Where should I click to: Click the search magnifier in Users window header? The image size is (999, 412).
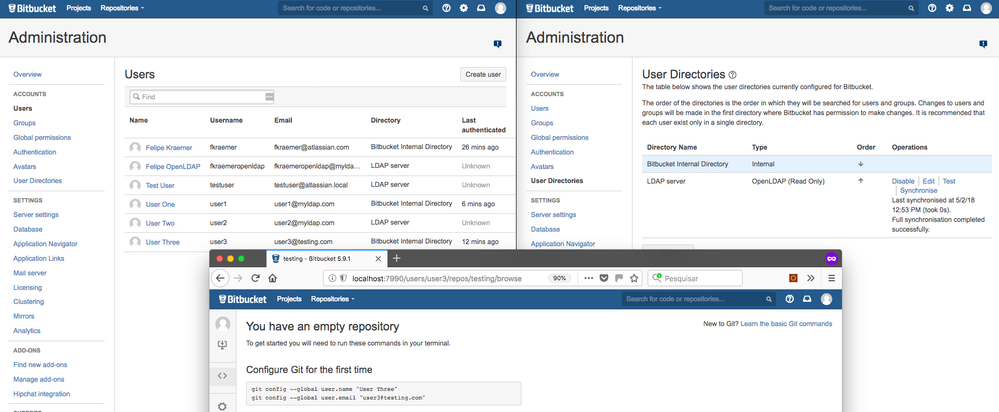click(x=426, y=8)
